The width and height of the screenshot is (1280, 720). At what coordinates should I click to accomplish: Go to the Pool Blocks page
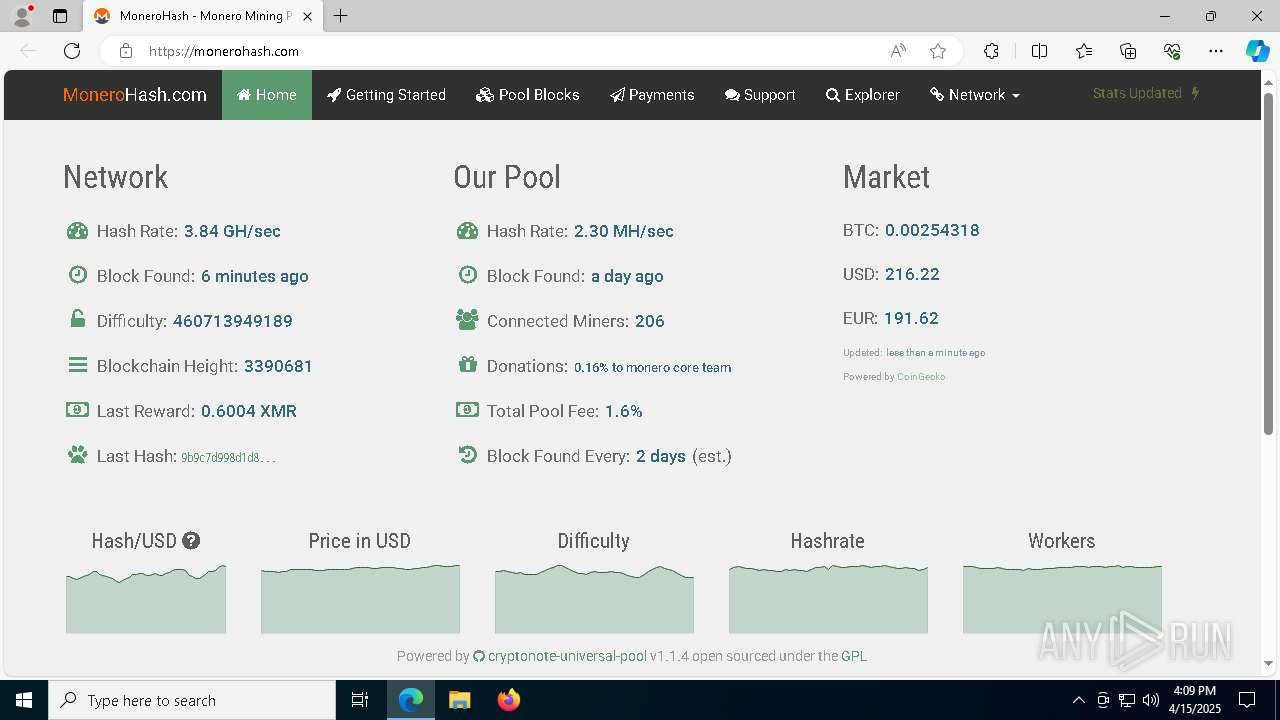coord(528,95)
